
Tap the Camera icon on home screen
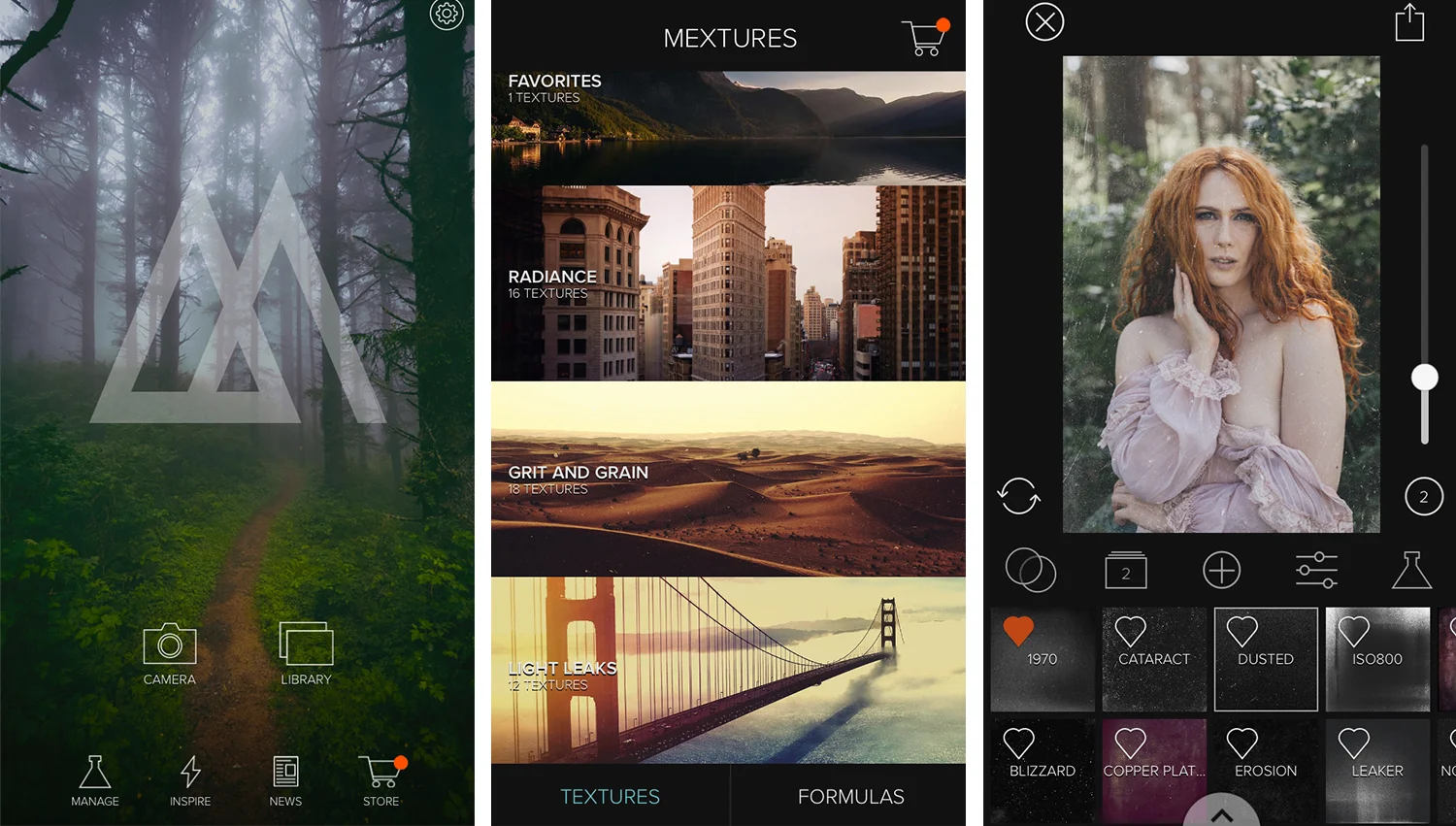click(170, 644)
